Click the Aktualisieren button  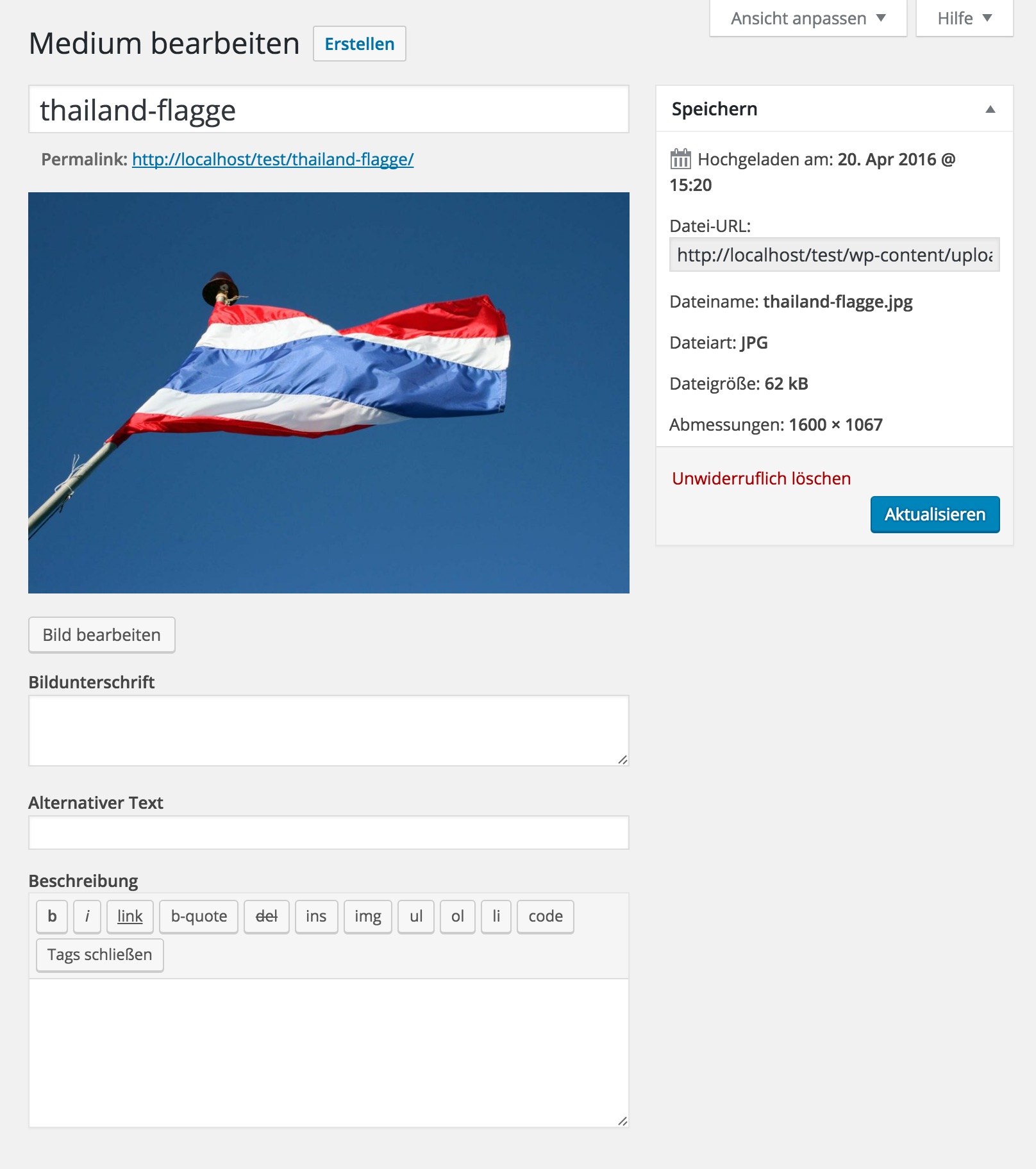[x=935, y=515]
